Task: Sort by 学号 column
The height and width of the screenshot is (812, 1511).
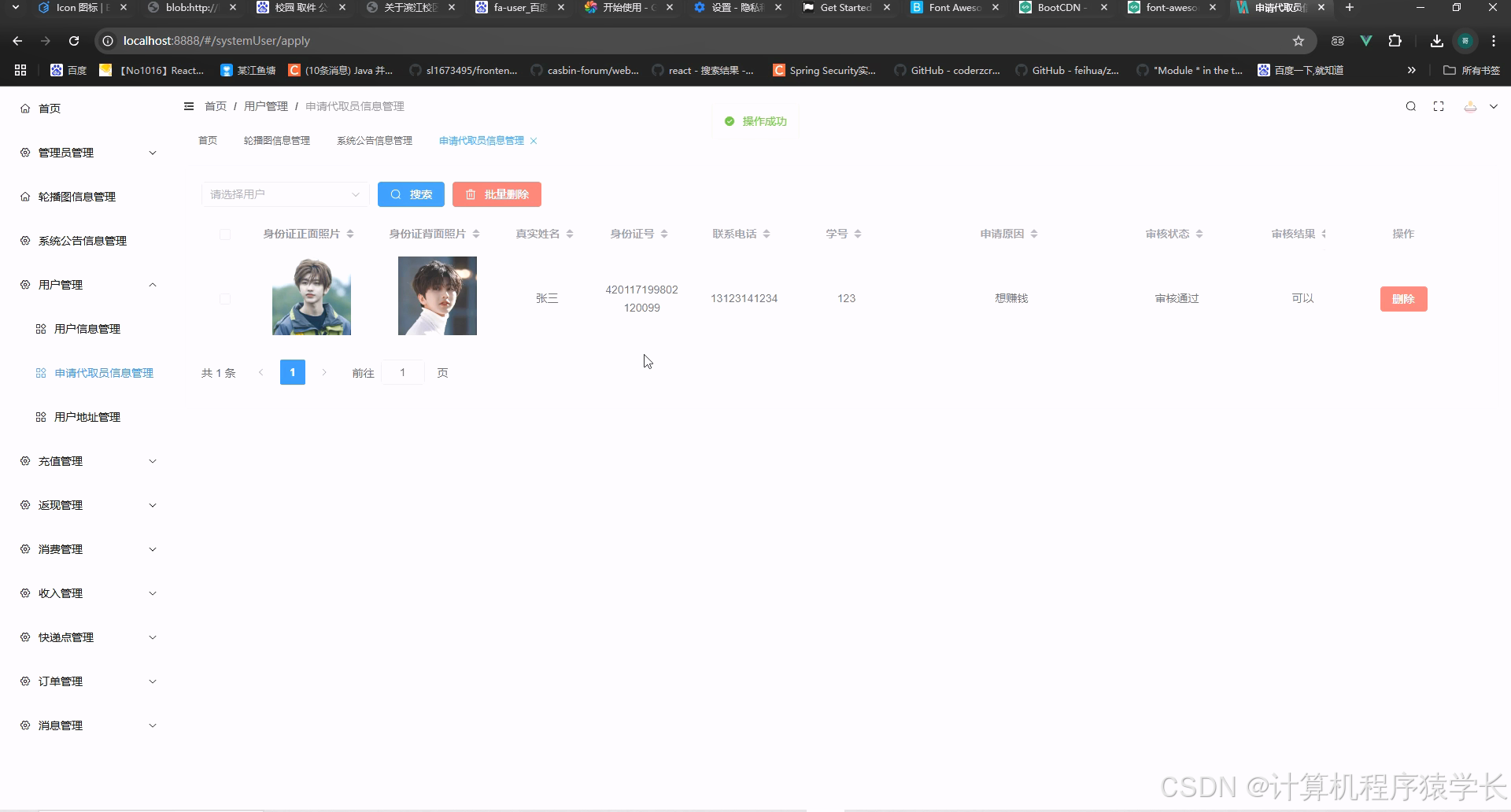Action: click(x=858, y=234)
